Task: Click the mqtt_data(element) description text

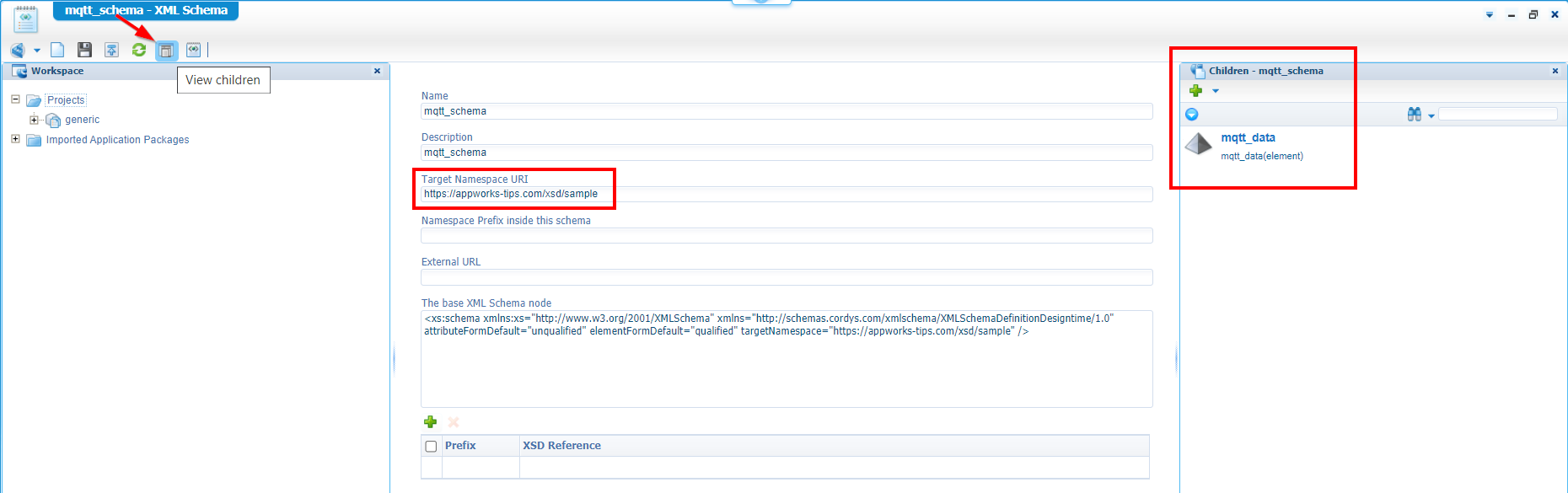Action: click(x=1262, y=156)
